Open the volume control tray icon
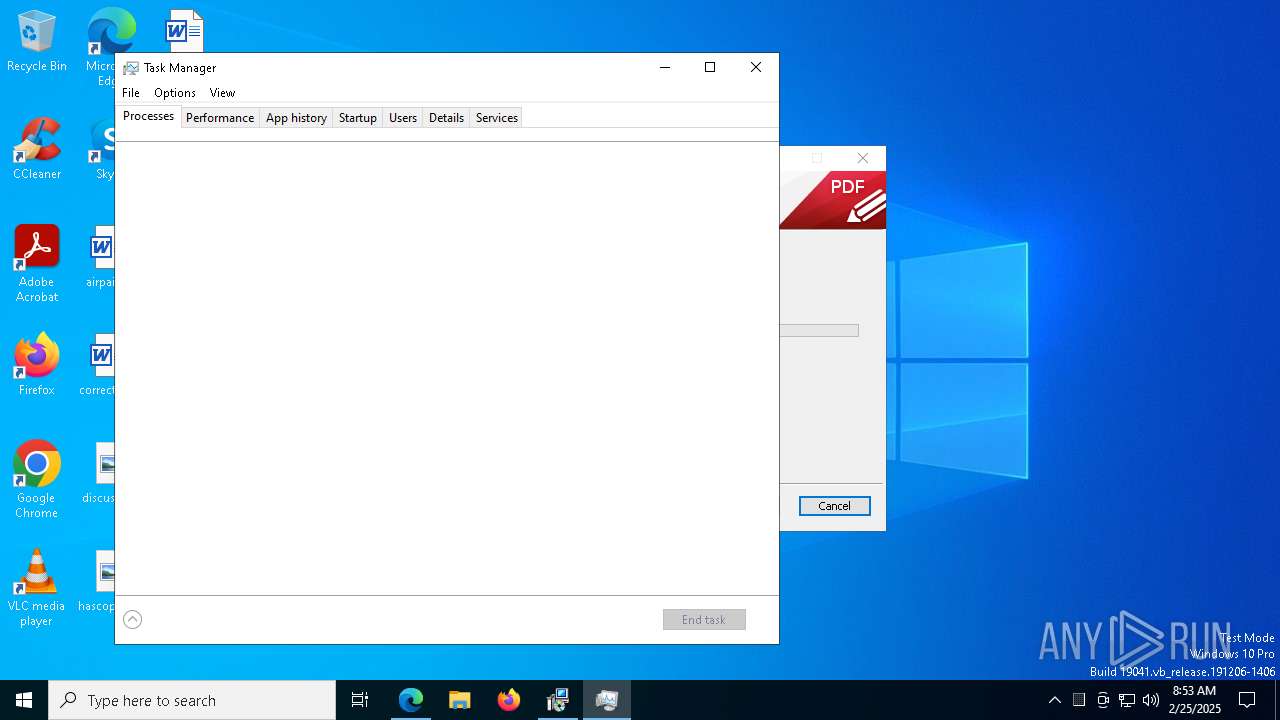The image size is (1280, 720). [1151, 700]
